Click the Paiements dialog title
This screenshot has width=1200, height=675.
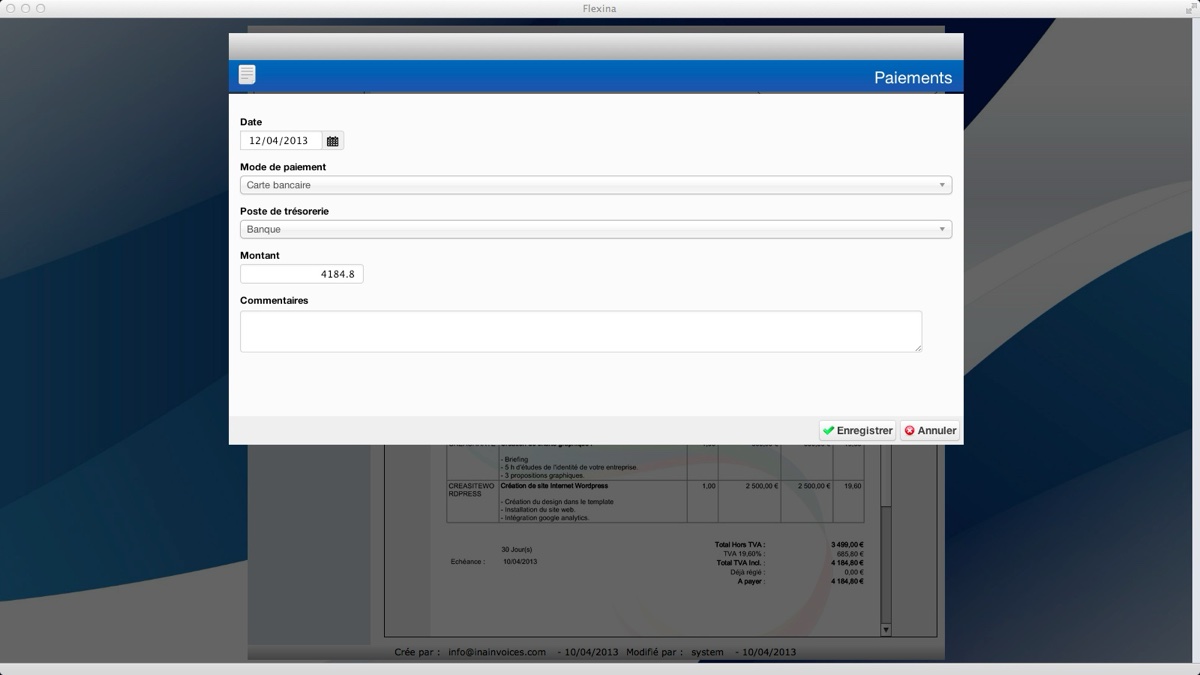click(x=913, y=77)
